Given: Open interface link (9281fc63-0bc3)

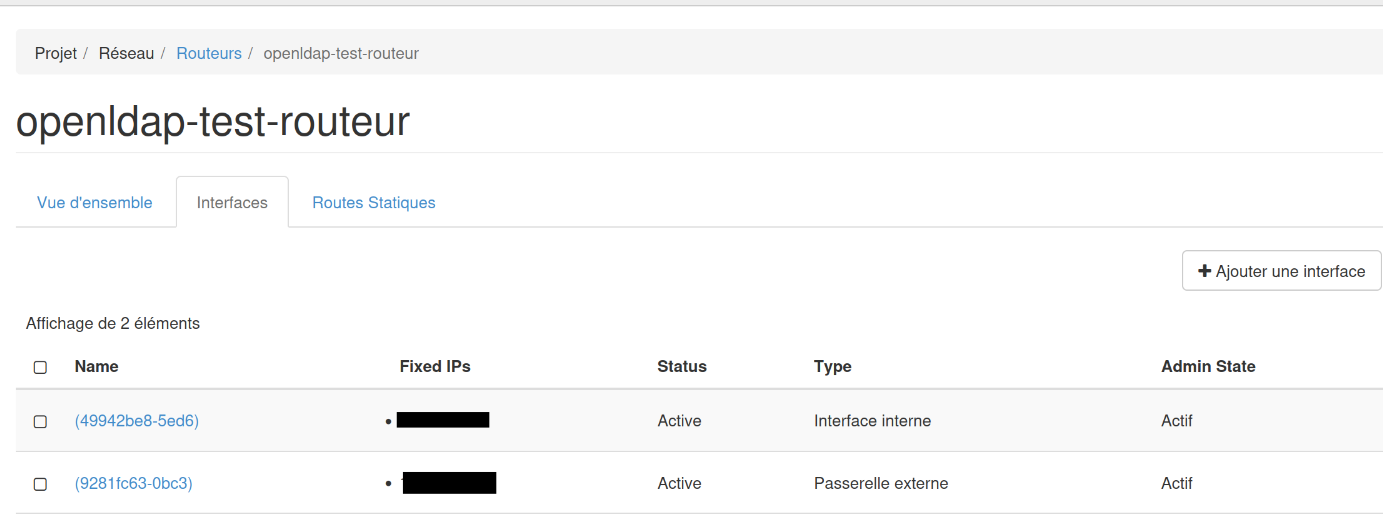Looking at the screenshot, I should coord(134,483).
